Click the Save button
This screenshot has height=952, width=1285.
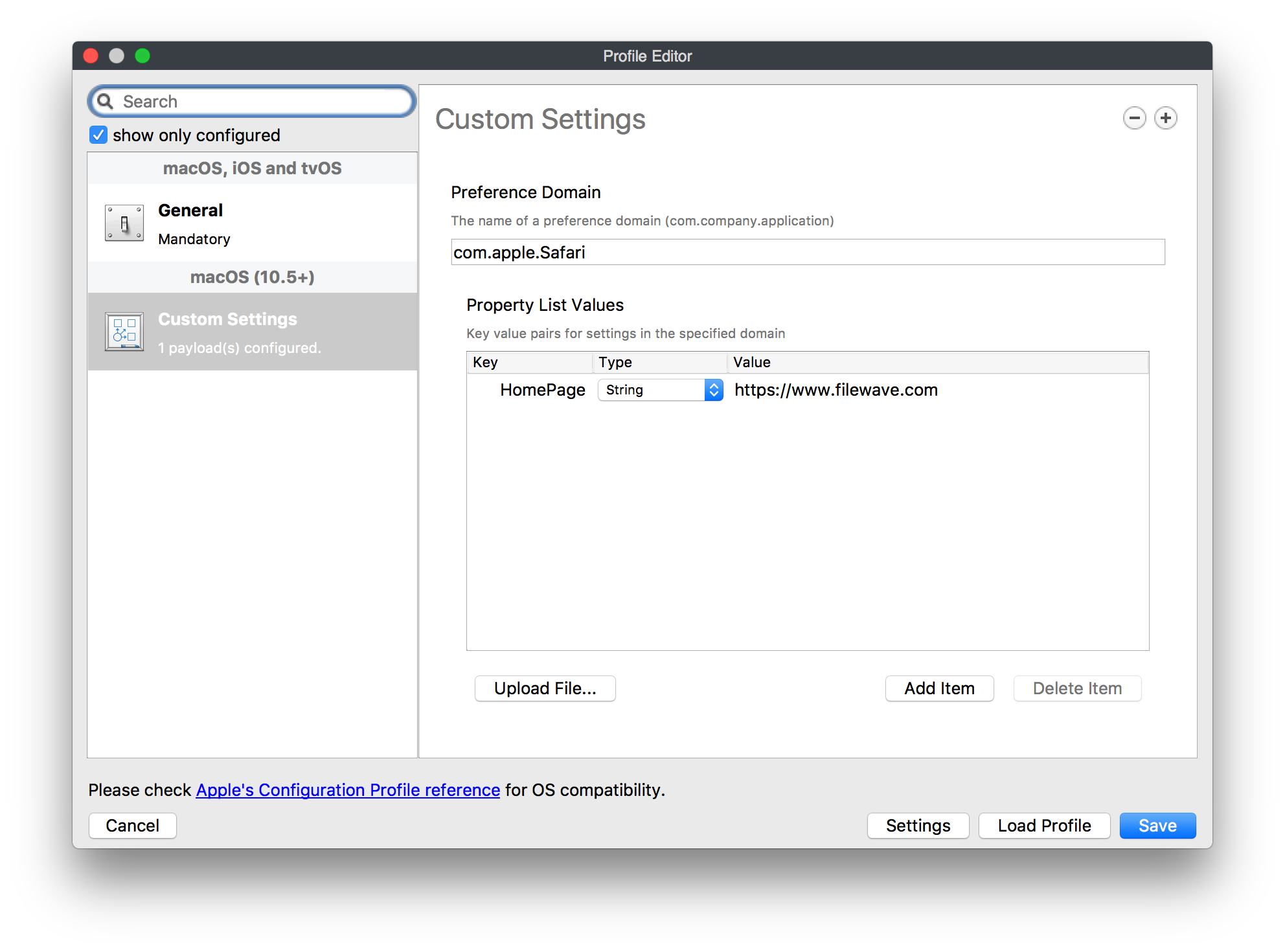1157,826
